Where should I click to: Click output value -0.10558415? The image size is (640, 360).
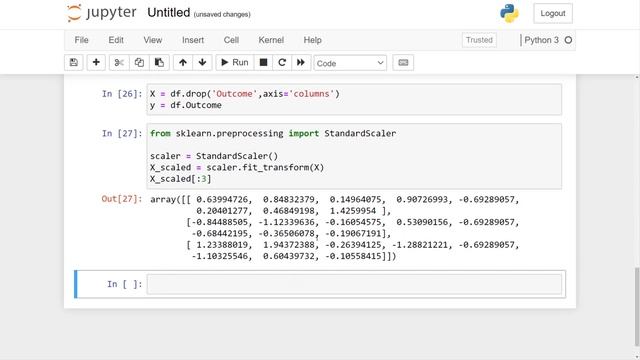[x=353, y=256]
